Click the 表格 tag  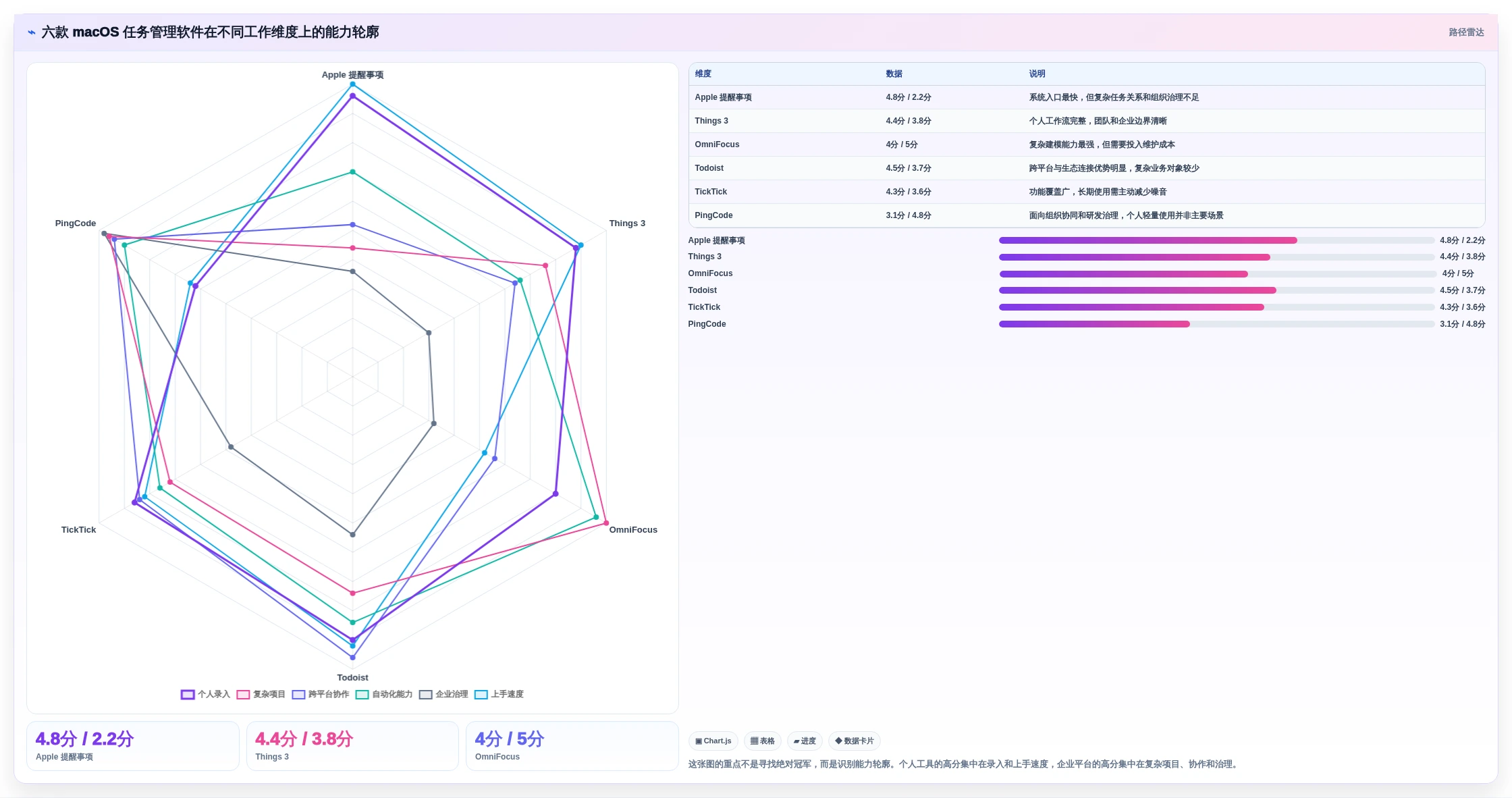(x=763, y=741)
